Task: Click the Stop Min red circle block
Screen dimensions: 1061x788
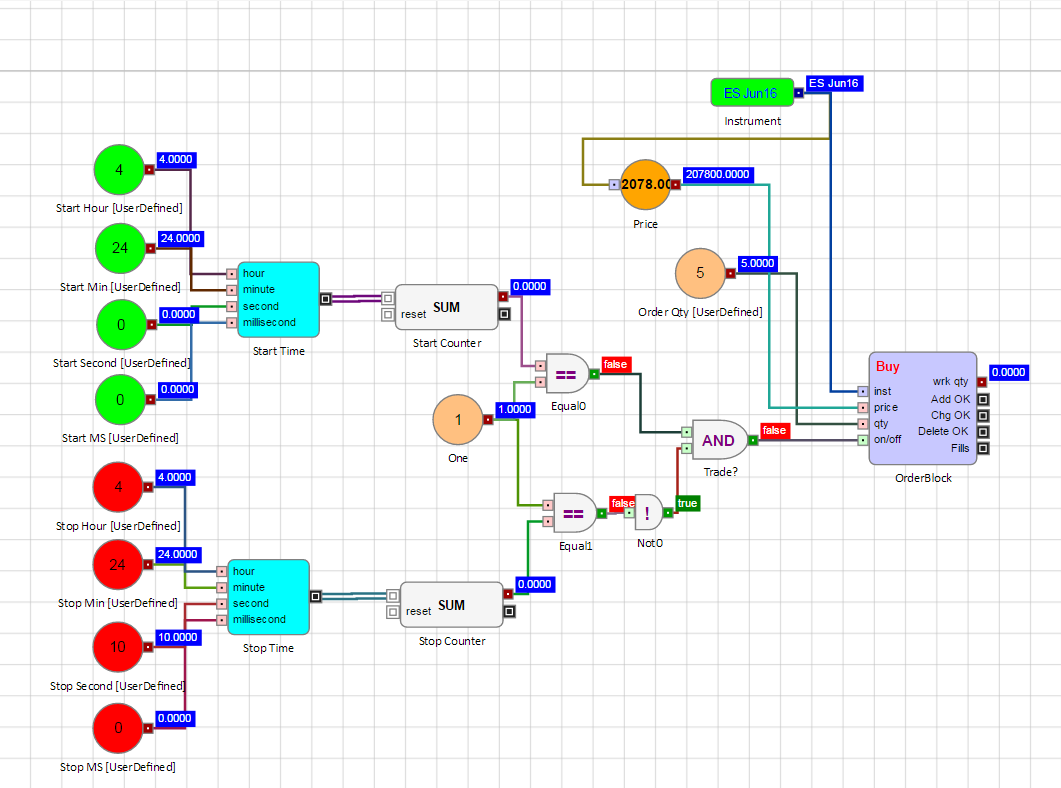Action: point(118,565)
